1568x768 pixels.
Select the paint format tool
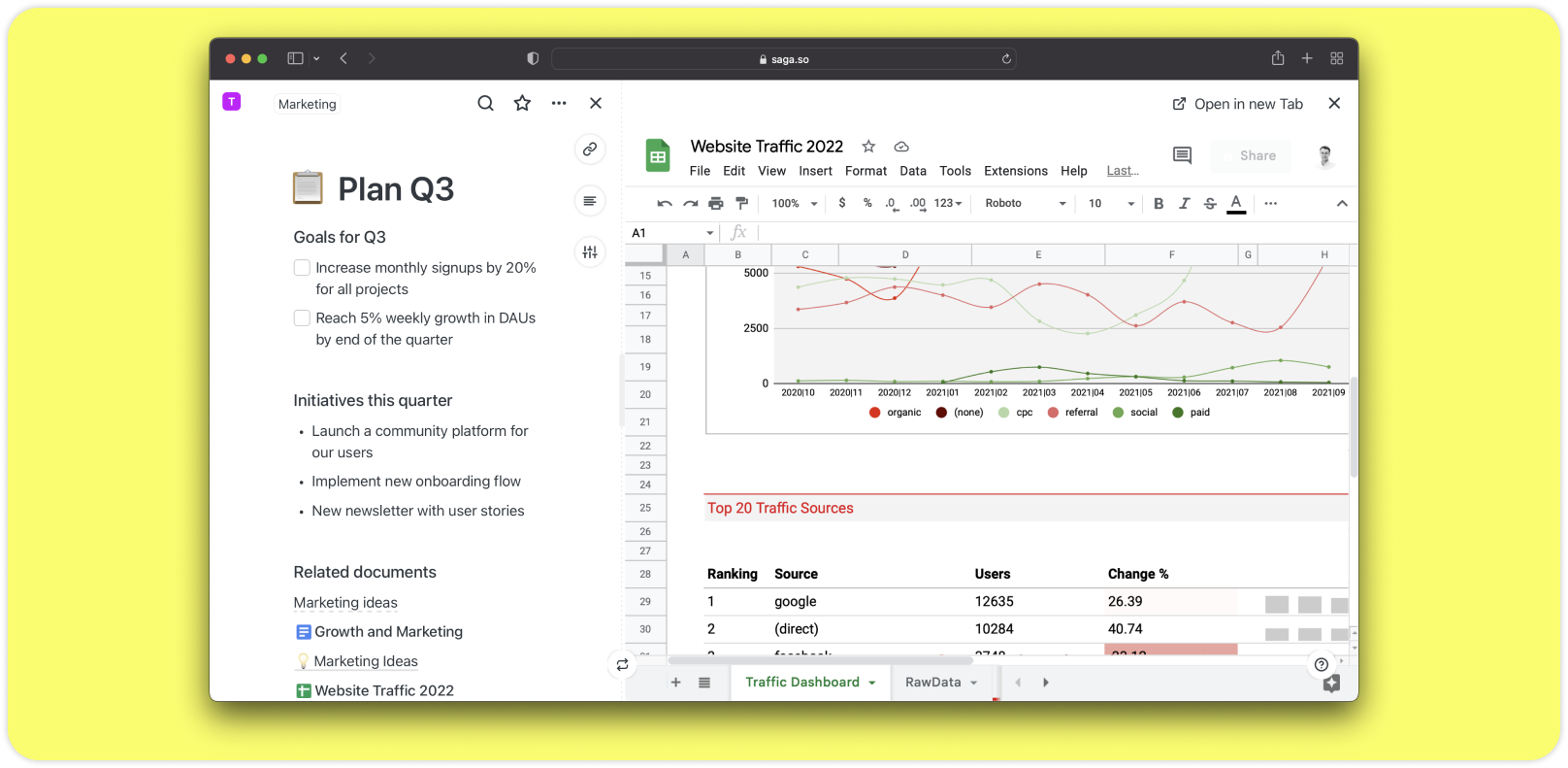coord(742,204)
